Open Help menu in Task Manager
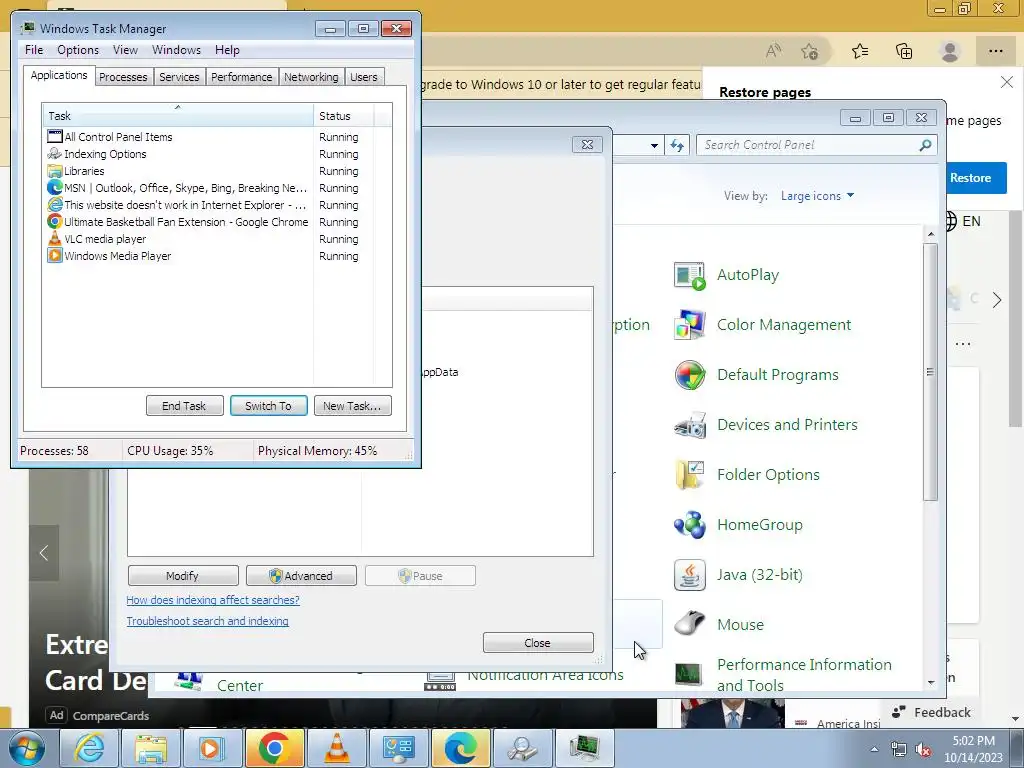The height and width of the screenshot is (768, 1024). point(227,50)
